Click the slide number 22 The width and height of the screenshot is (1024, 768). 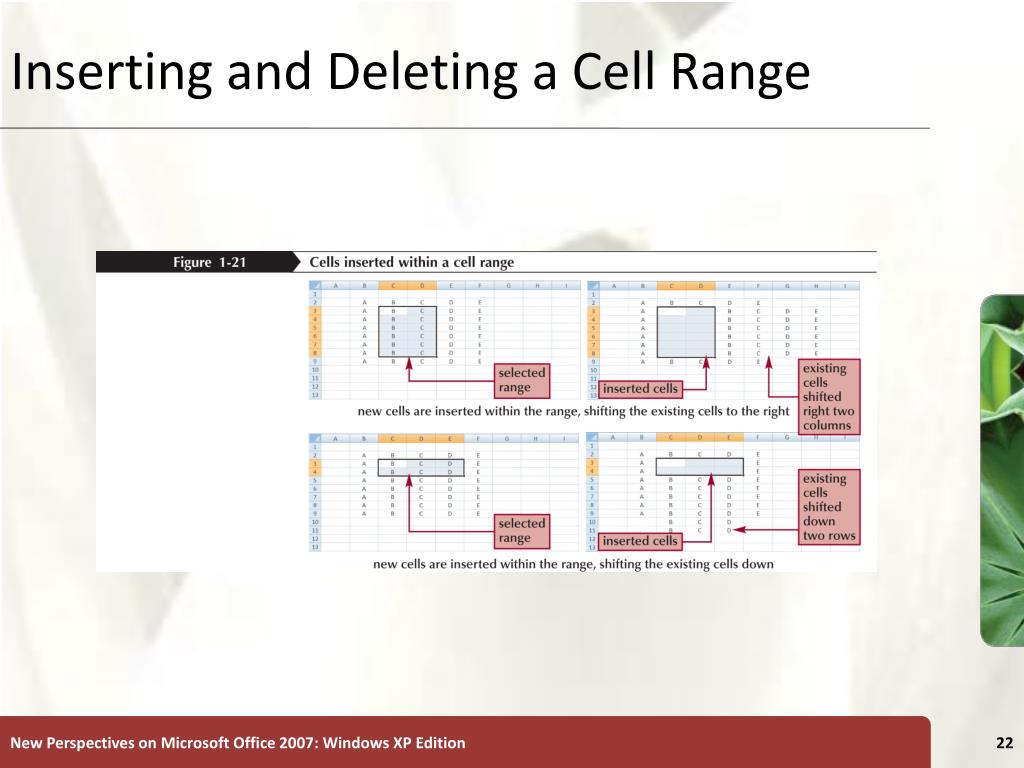(1004, 743)
